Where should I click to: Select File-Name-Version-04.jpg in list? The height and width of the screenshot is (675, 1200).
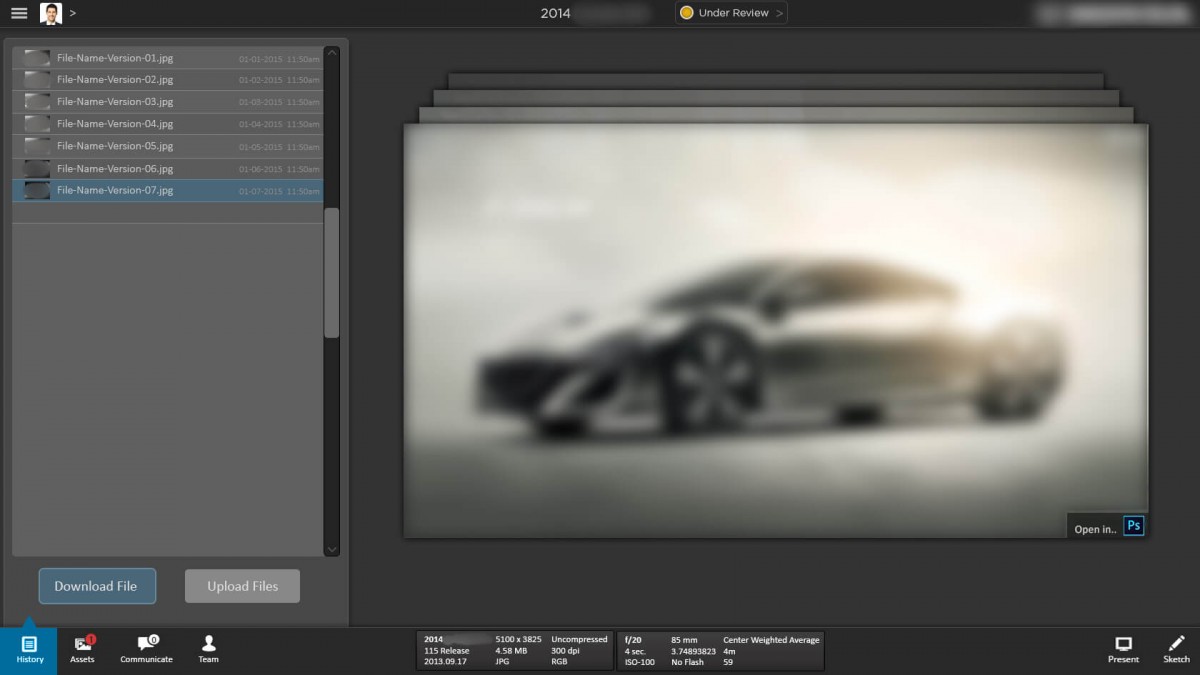pyautogui.click(x=115, y=124)
